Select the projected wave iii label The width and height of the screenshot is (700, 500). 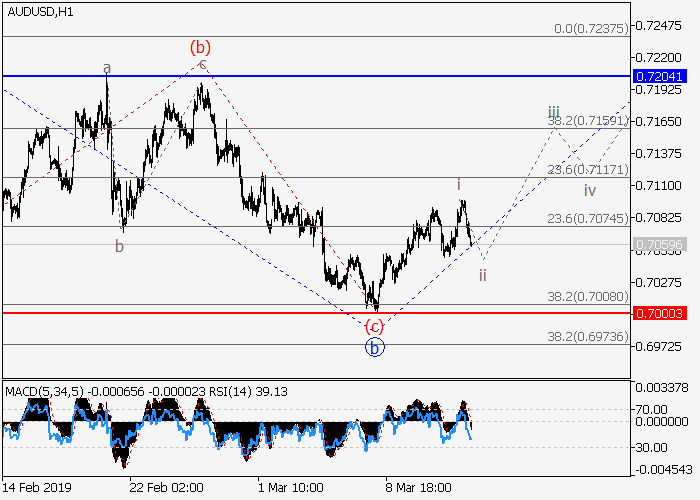click(x=553, y=111)
